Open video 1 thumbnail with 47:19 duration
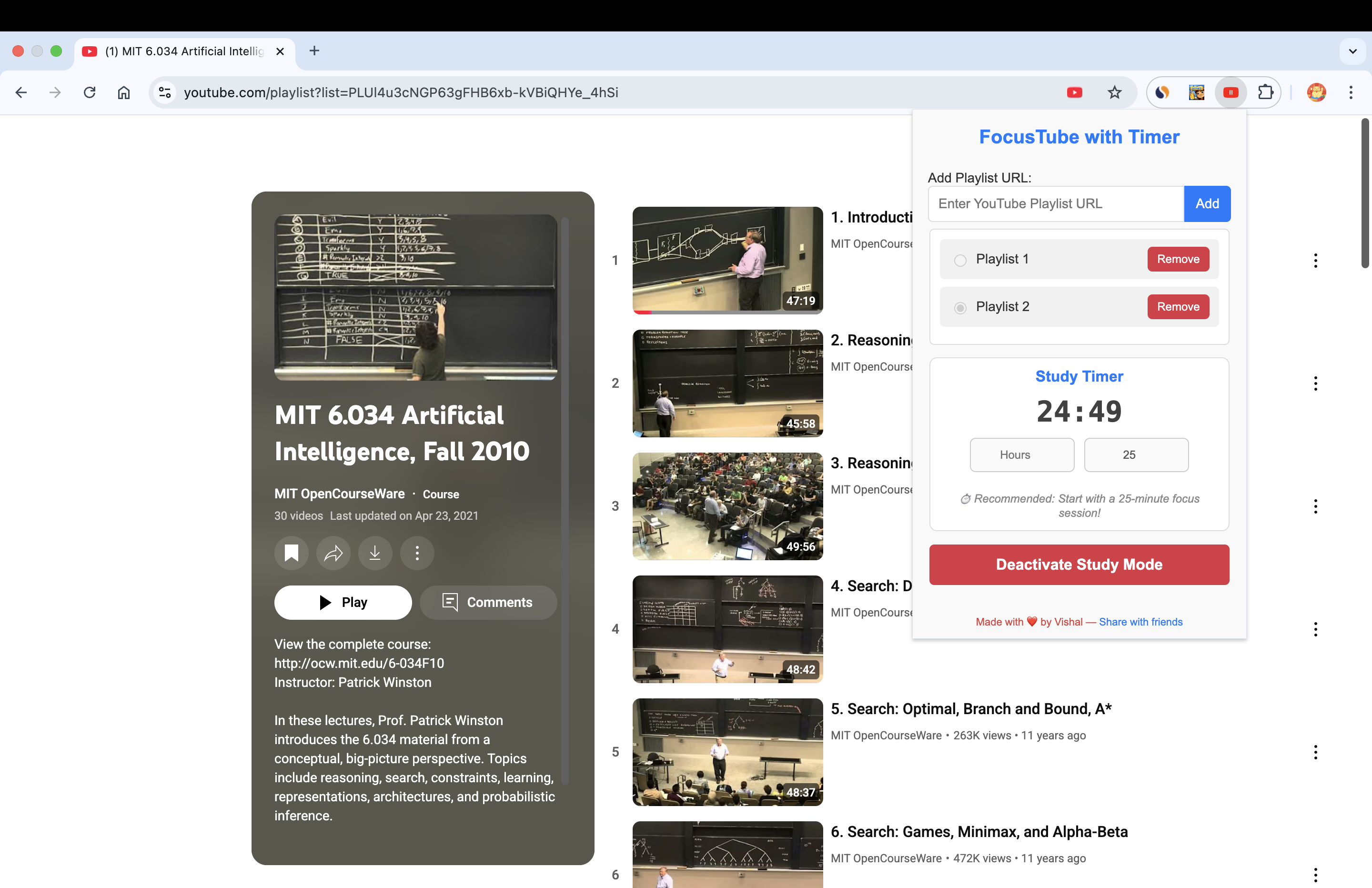The image size is (1372, 888). pyautogui.click(x=727, y=260)
